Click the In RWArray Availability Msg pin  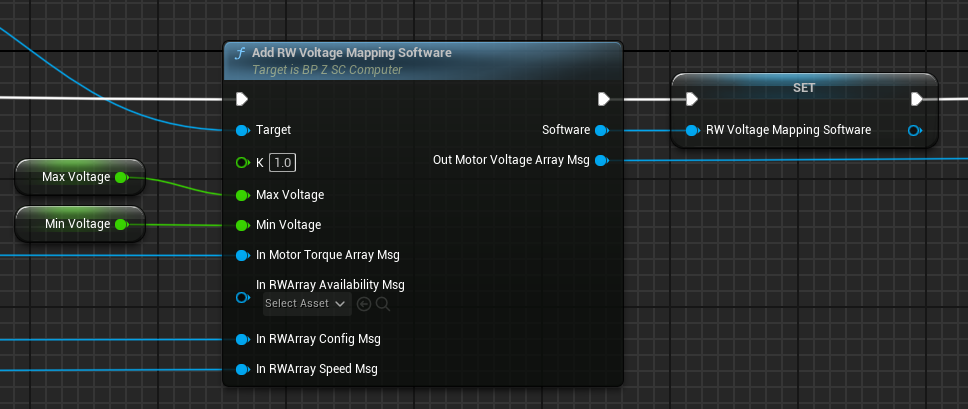(241, 297)
